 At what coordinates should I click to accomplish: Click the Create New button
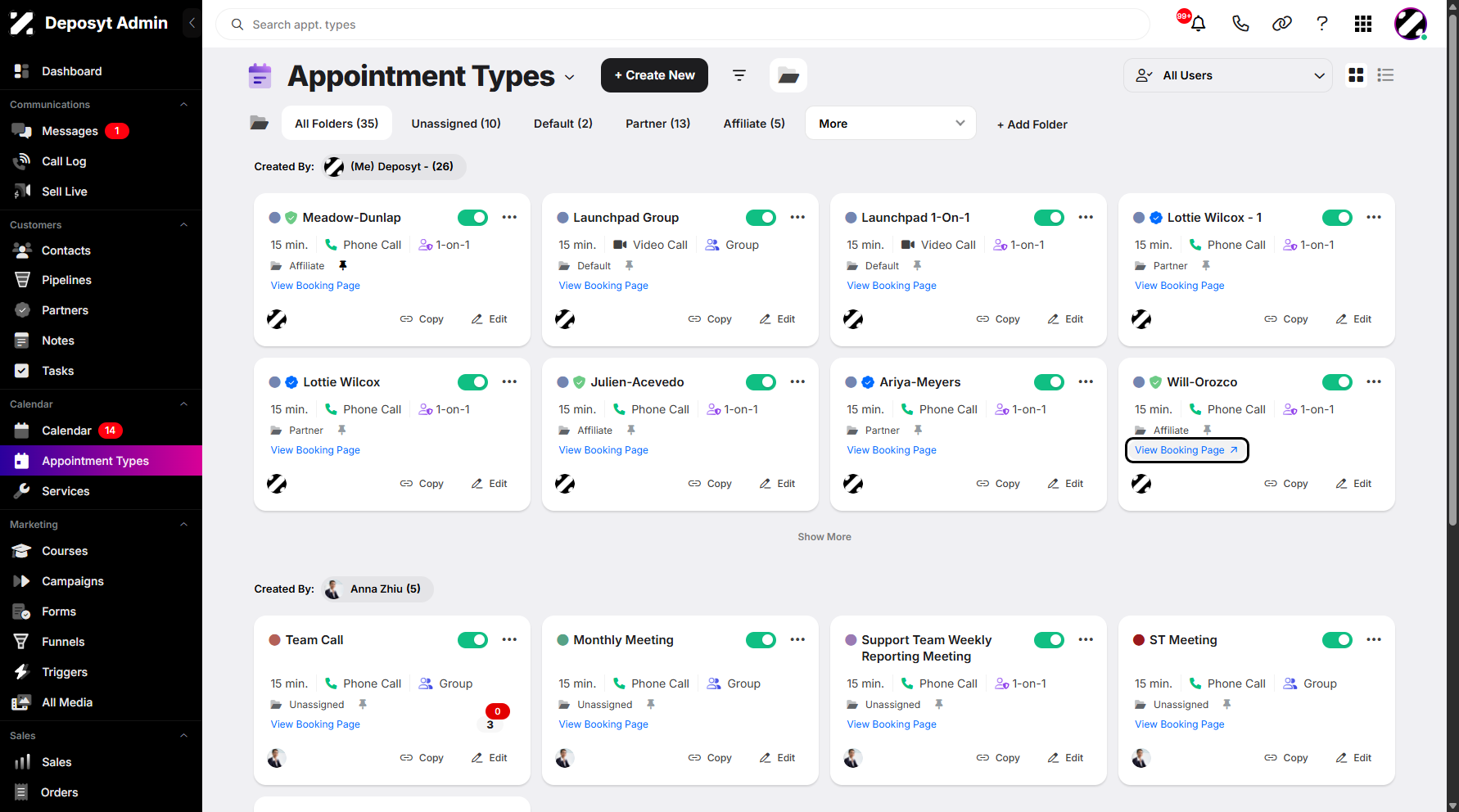coord(654,75)
